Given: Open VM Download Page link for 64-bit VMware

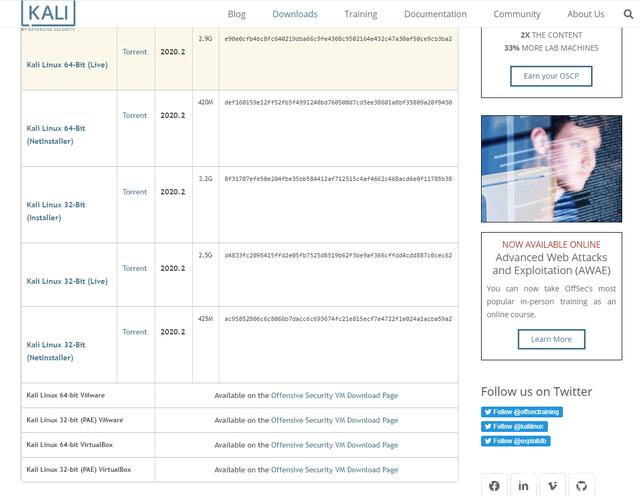Looking at the screenshot, I should (x=334, y=396).
